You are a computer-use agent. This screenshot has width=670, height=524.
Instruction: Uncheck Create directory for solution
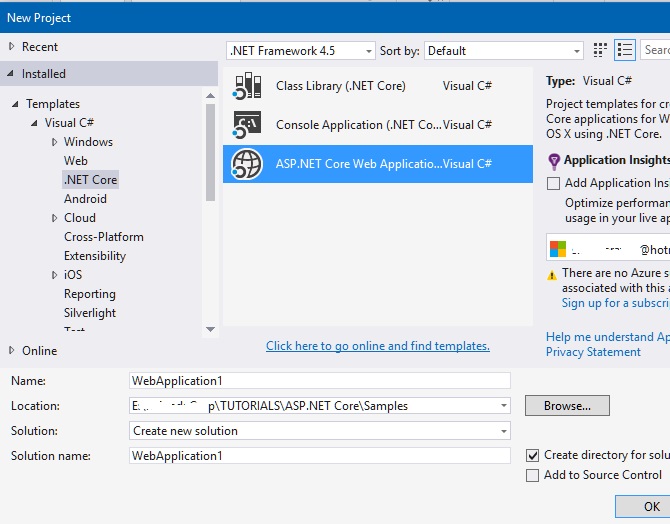point(532,455)
